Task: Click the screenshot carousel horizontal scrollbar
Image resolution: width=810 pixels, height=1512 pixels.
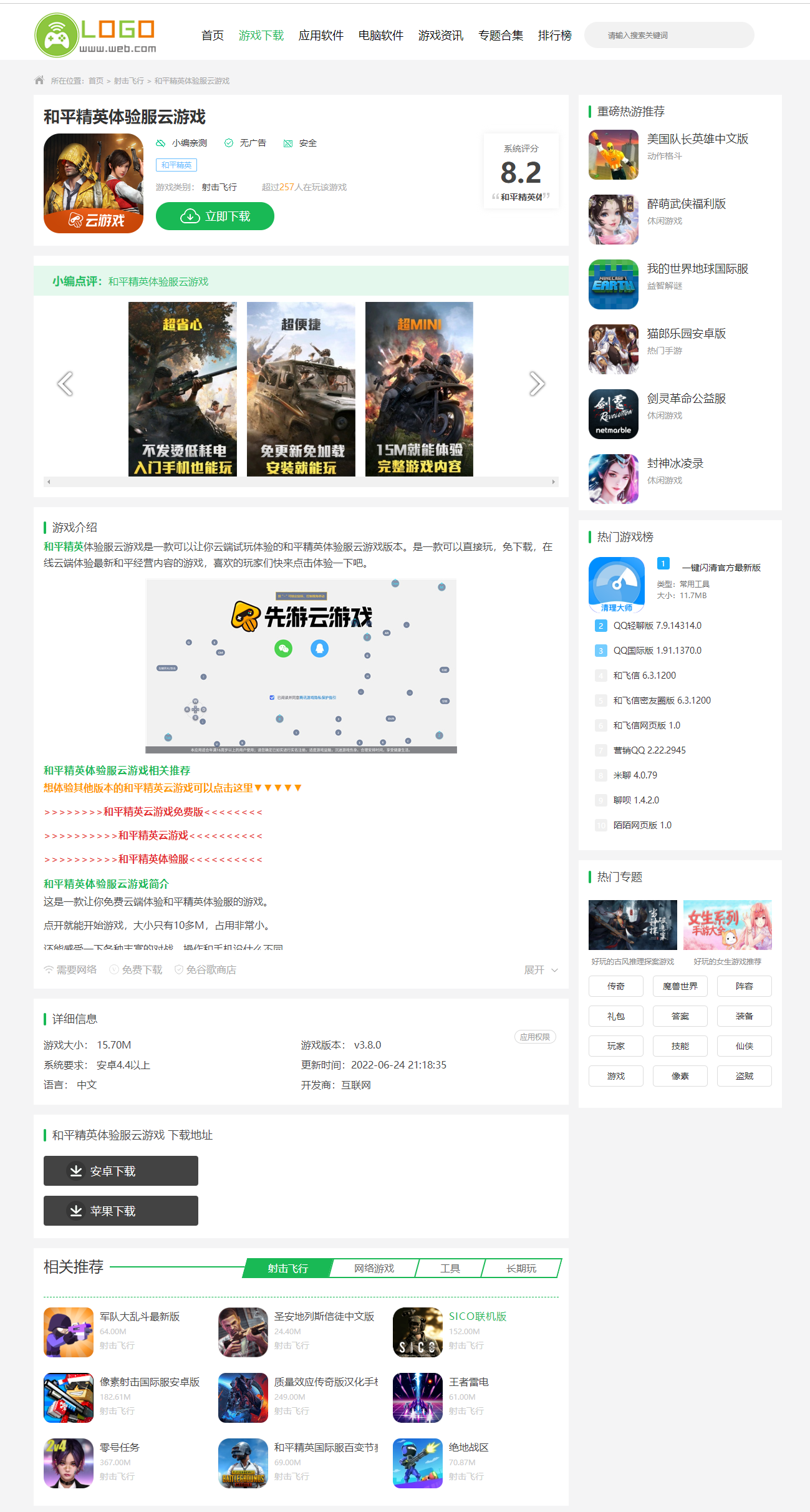Action: [301, 482]
